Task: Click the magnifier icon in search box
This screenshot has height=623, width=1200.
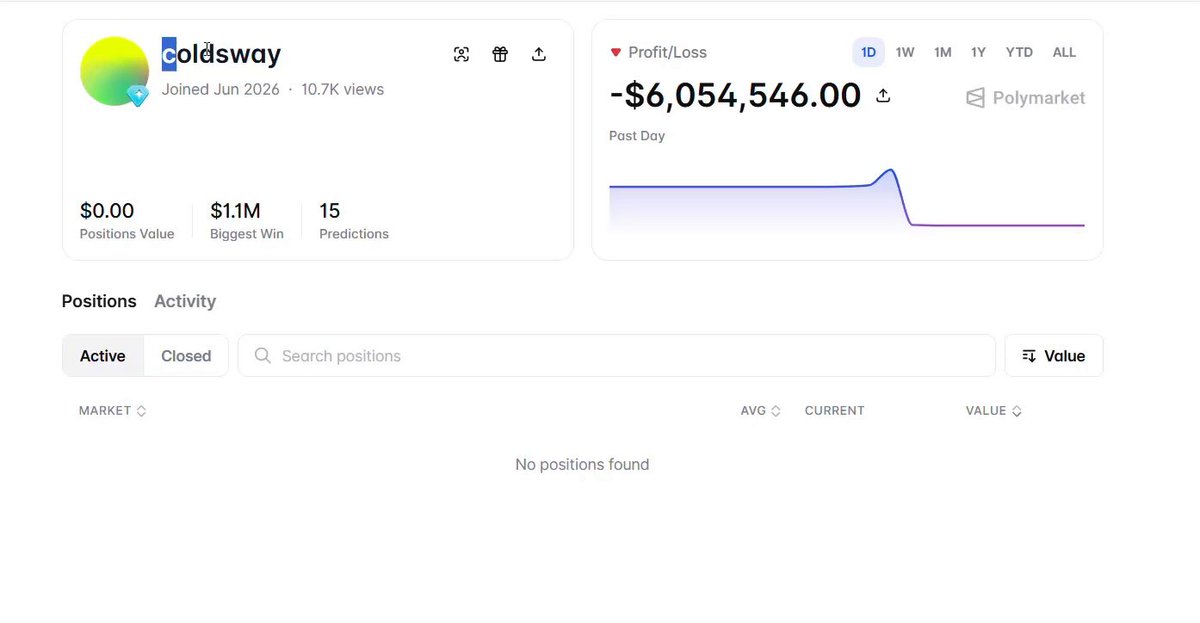Action: point(263,356)
